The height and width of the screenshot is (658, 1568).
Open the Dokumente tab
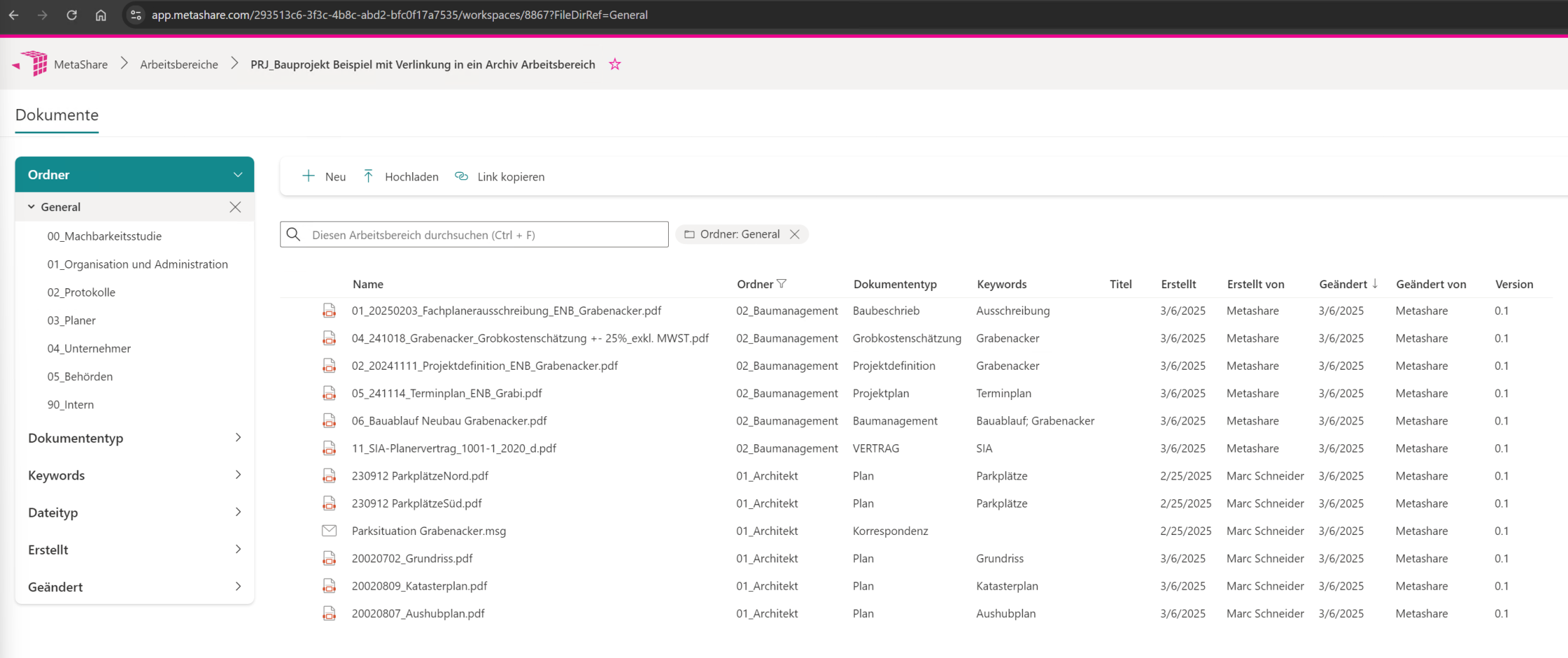(x=57, y=115)
